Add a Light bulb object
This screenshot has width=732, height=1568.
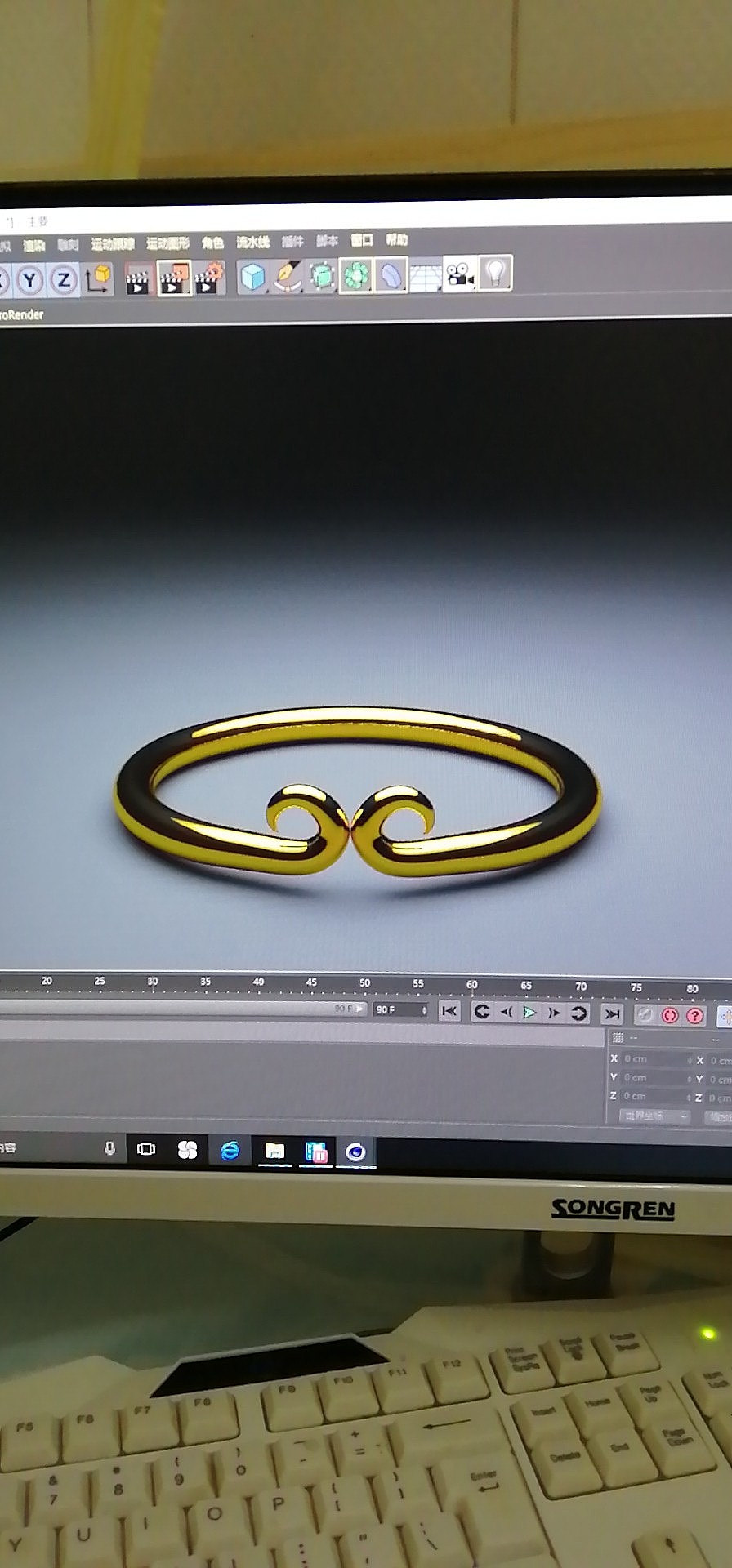(x=495, y=272)
